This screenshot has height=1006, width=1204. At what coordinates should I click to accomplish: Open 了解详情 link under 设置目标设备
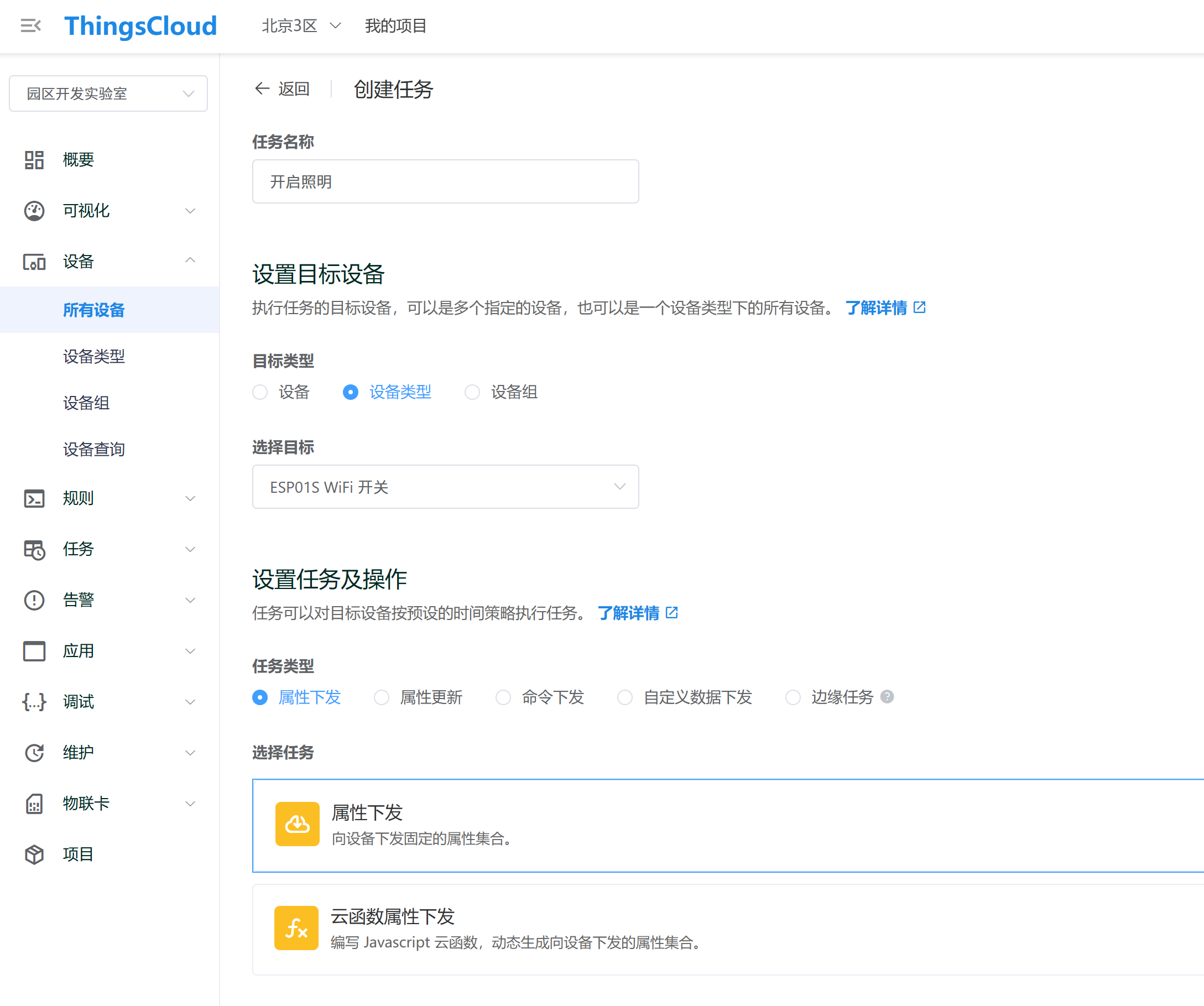(x=876, y=308)
